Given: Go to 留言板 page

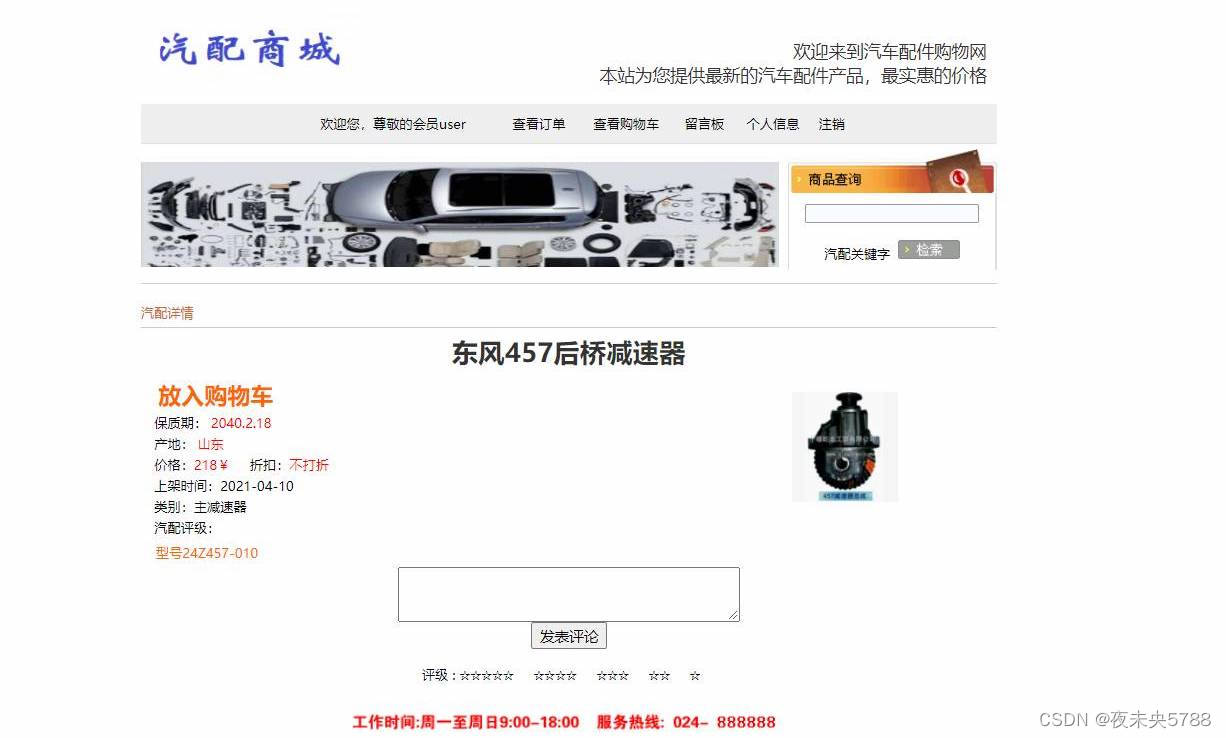Looking at the screenshot, I should [x=704, y=124].
